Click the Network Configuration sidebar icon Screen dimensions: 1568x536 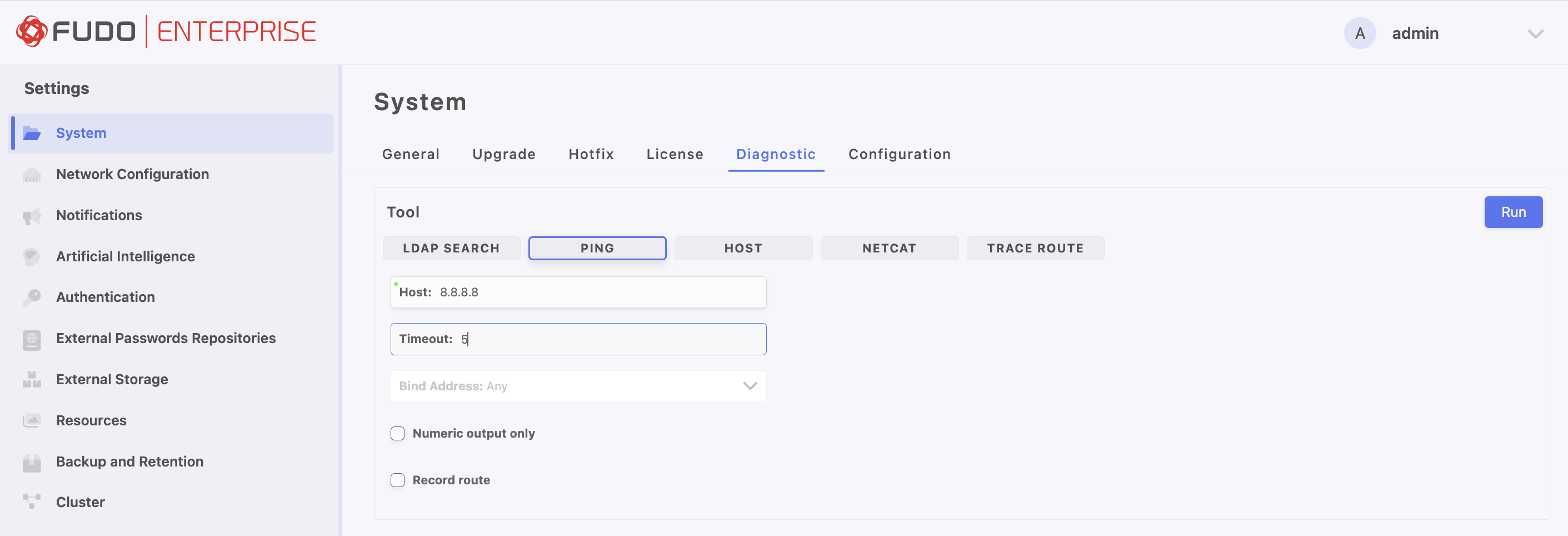click(32, 175)
